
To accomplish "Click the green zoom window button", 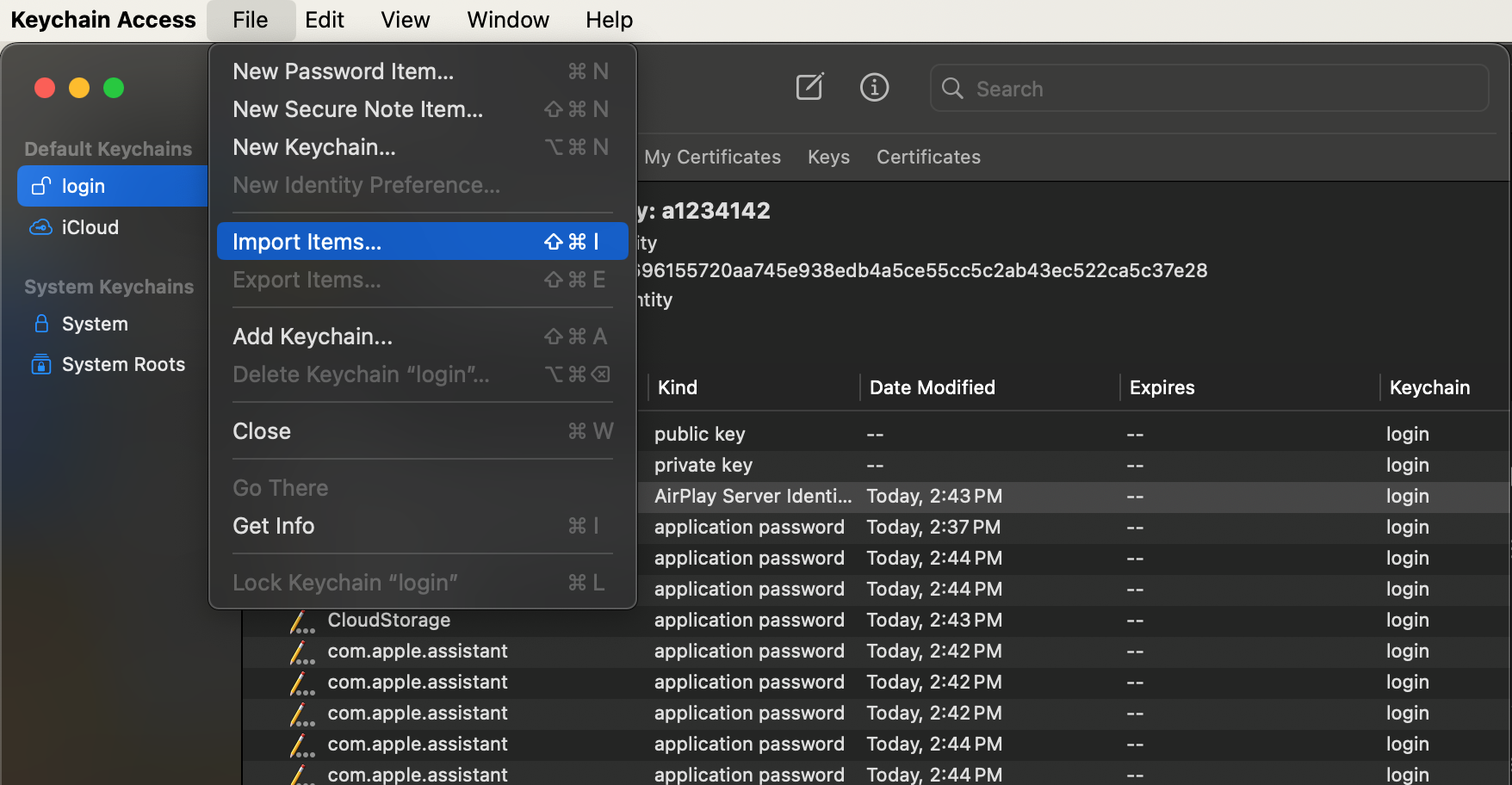I will tap(114, 88).
